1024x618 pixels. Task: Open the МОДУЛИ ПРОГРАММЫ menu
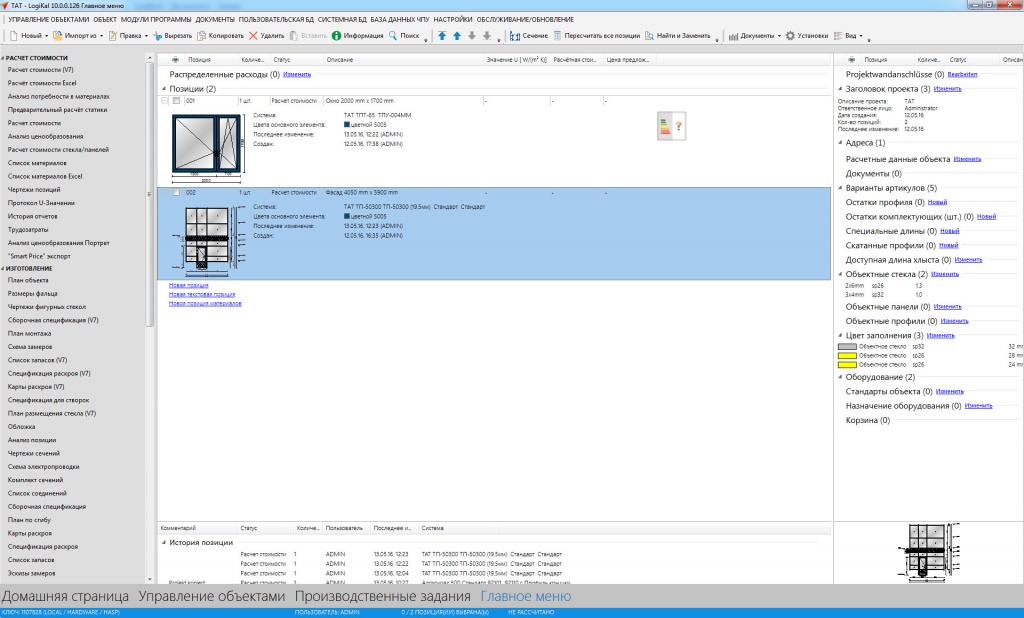156,20
